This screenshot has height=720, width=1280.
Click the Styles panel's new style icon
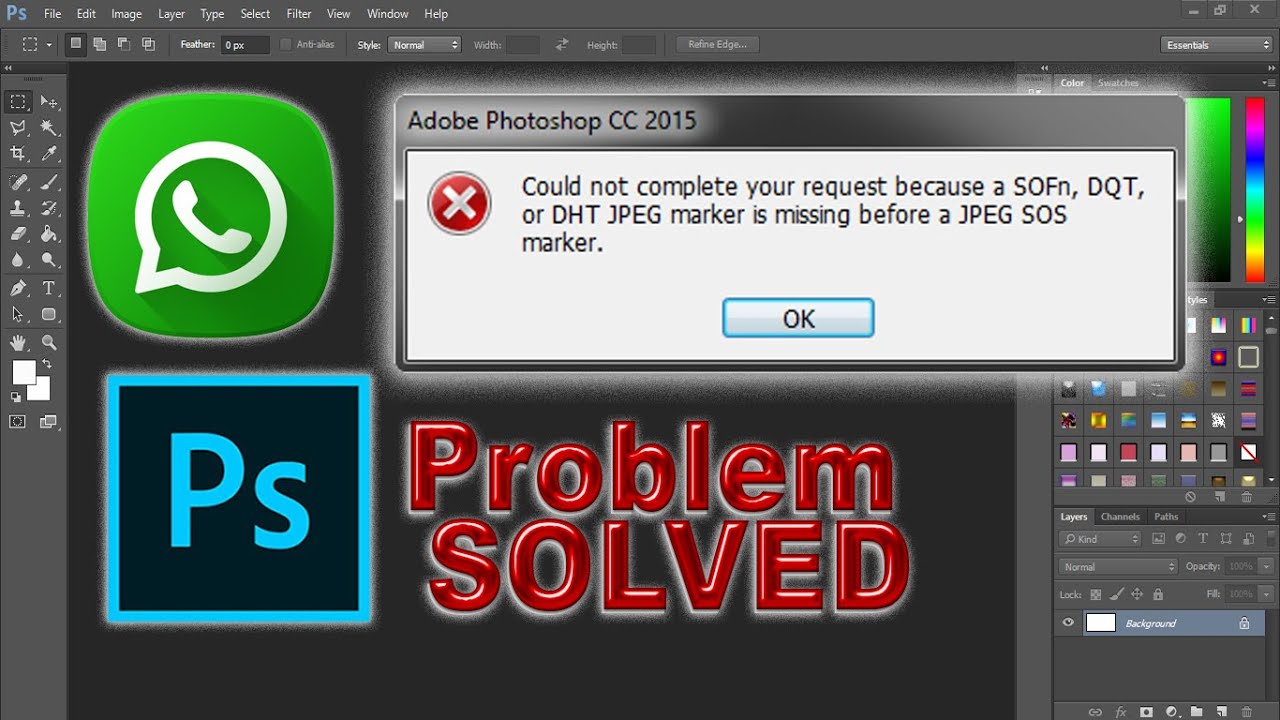pyautogui.click(x=1220, y=496)
